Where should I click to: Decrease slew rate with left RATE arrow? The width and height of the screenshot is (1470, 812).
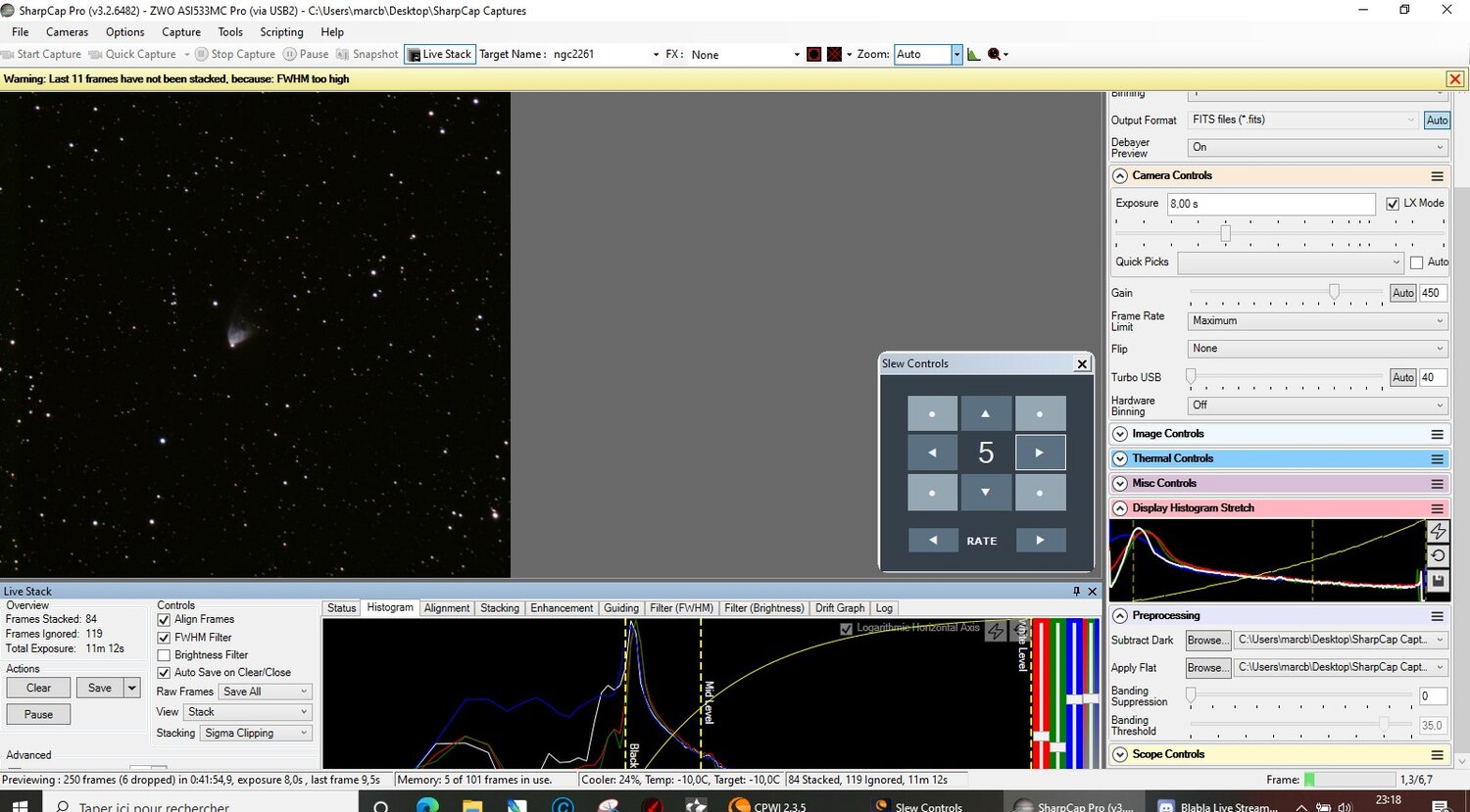(933, 540)
